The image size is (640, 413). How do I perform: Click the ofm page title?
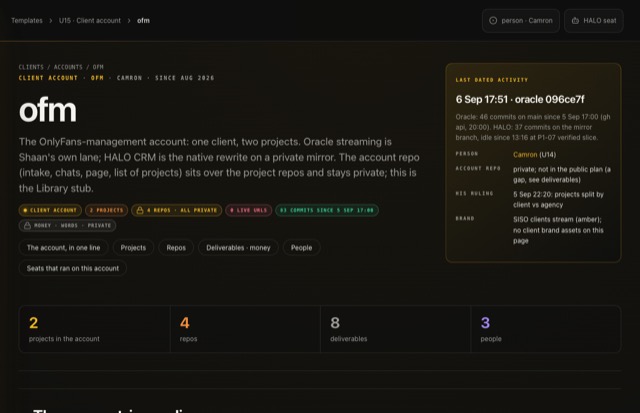pyautogui.click(x=48, y=110)
